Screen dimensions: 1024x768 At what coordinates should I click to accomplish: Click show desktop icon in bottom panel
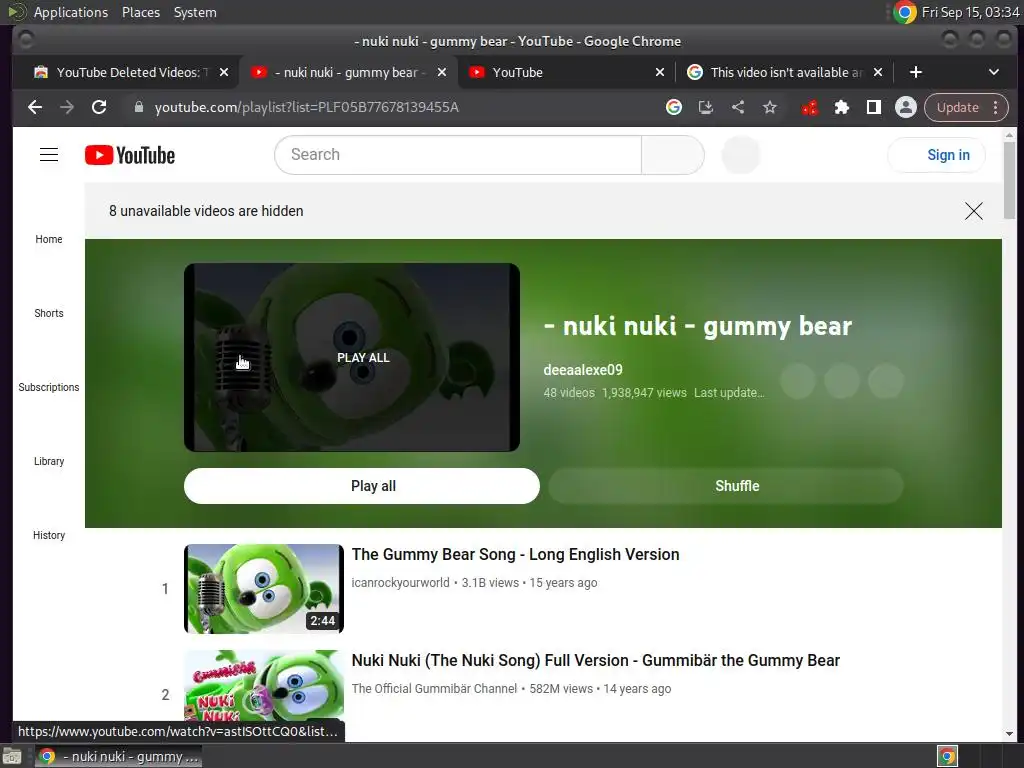(12, 756)
